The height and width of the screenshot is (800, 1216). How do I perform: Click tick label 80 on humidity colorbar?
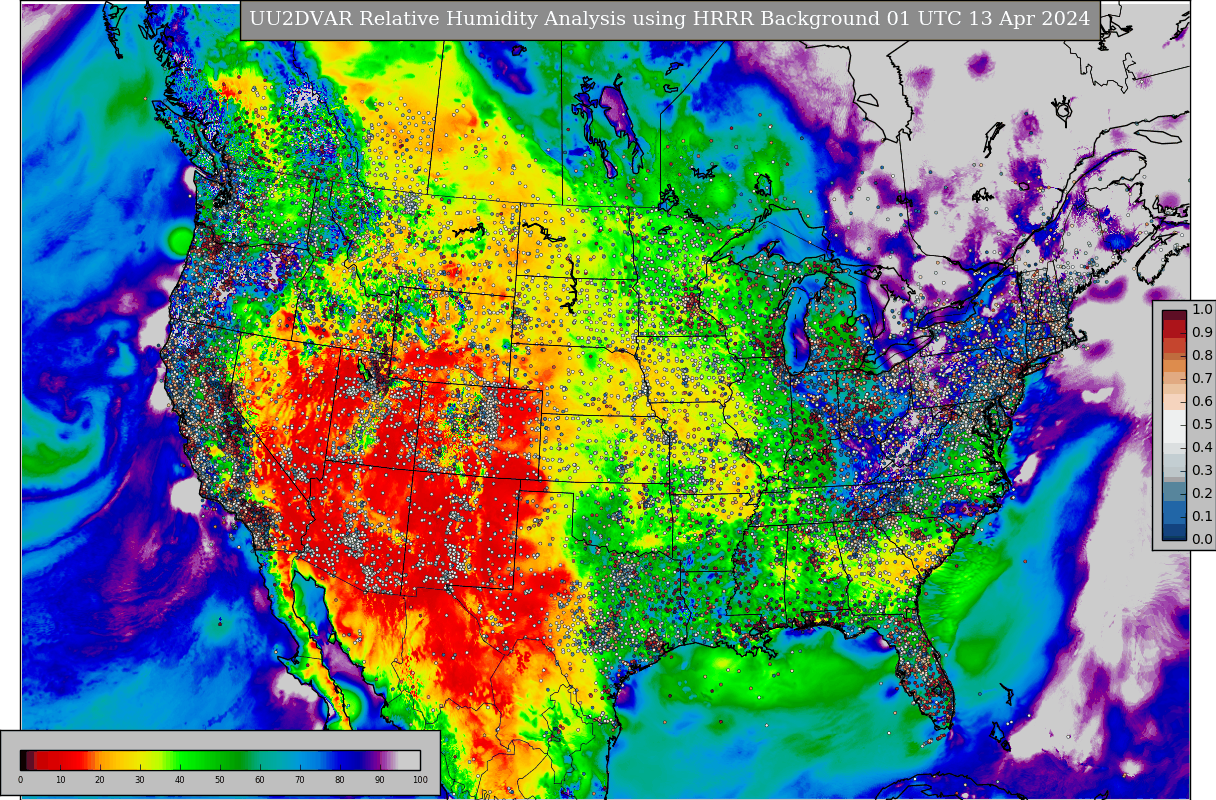(340, 780)
